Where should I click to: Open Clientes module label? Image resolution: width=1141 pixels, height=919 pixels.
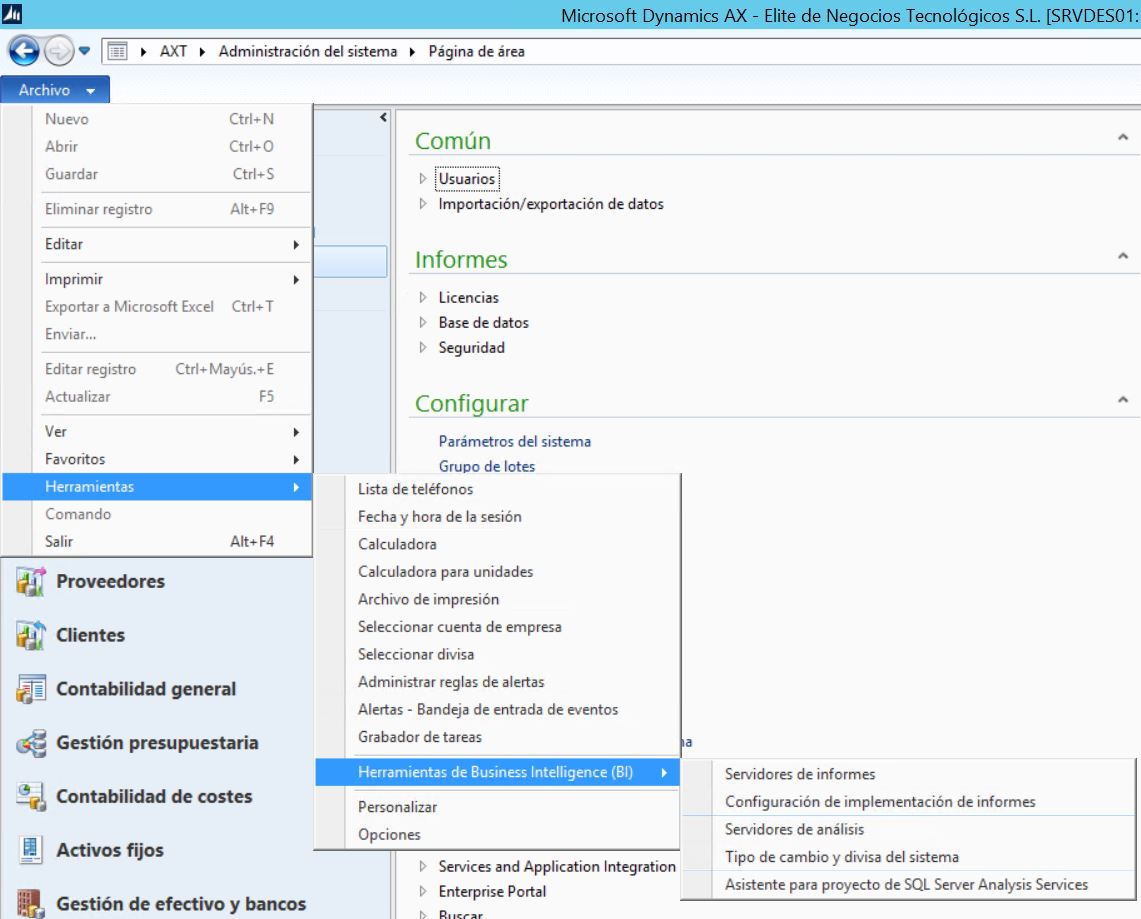(90, 635)
